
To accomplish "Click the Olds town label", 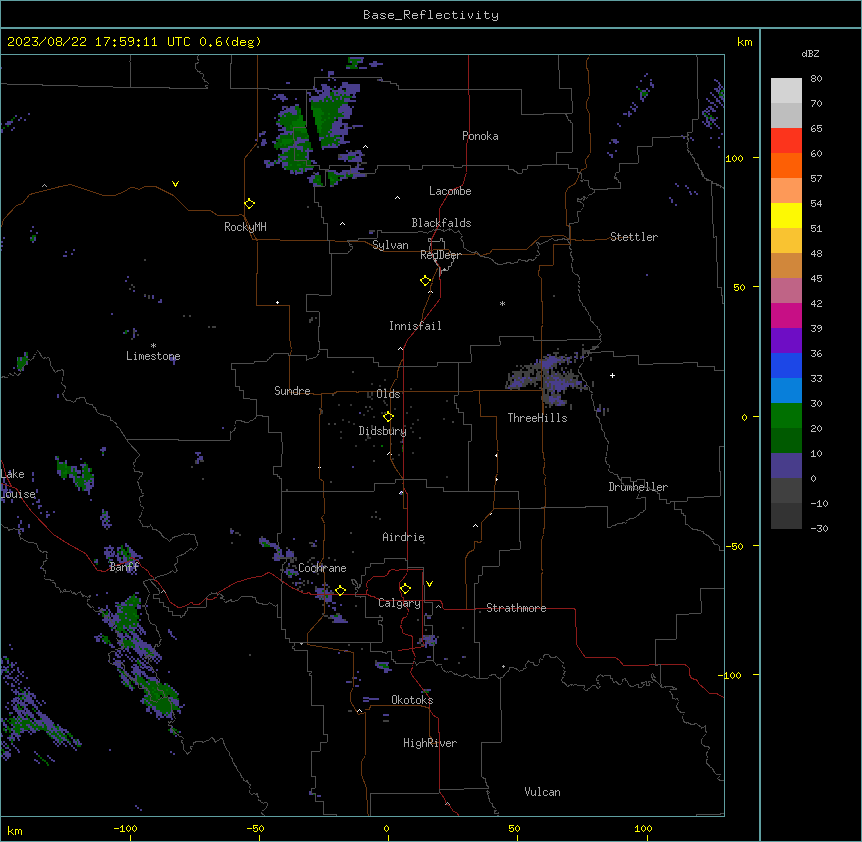I will point(388,394).
